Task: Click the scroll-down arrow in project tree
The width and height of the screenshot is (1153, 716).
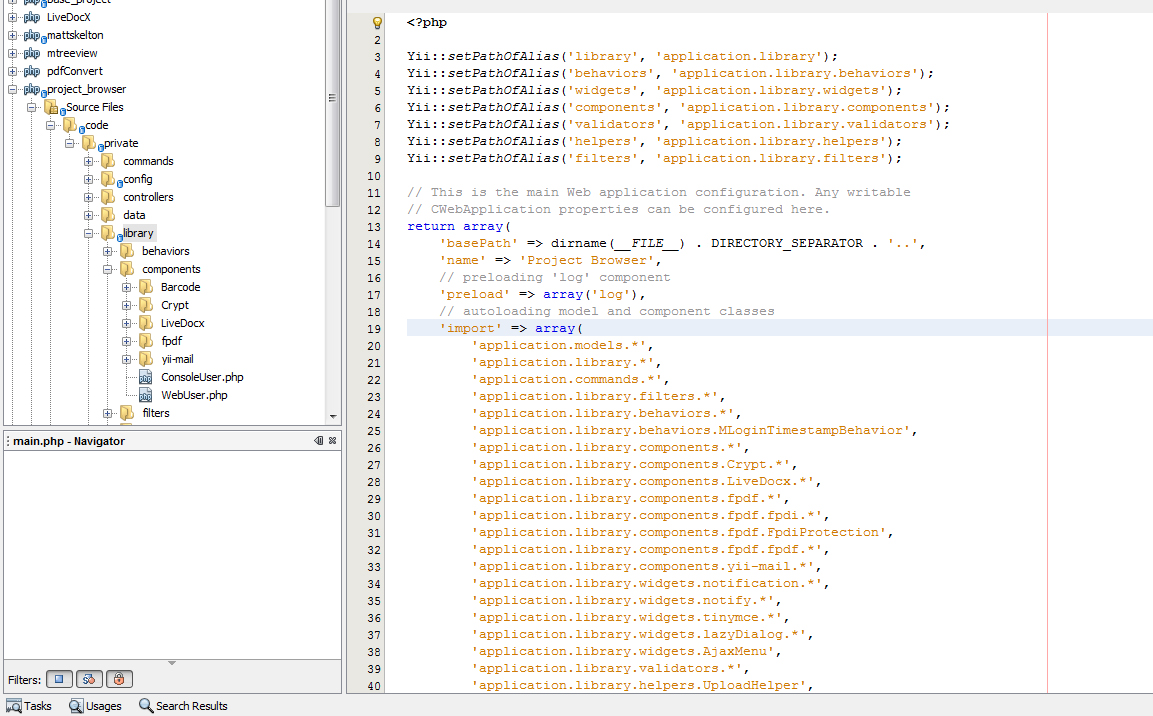Action: point(333,417)
